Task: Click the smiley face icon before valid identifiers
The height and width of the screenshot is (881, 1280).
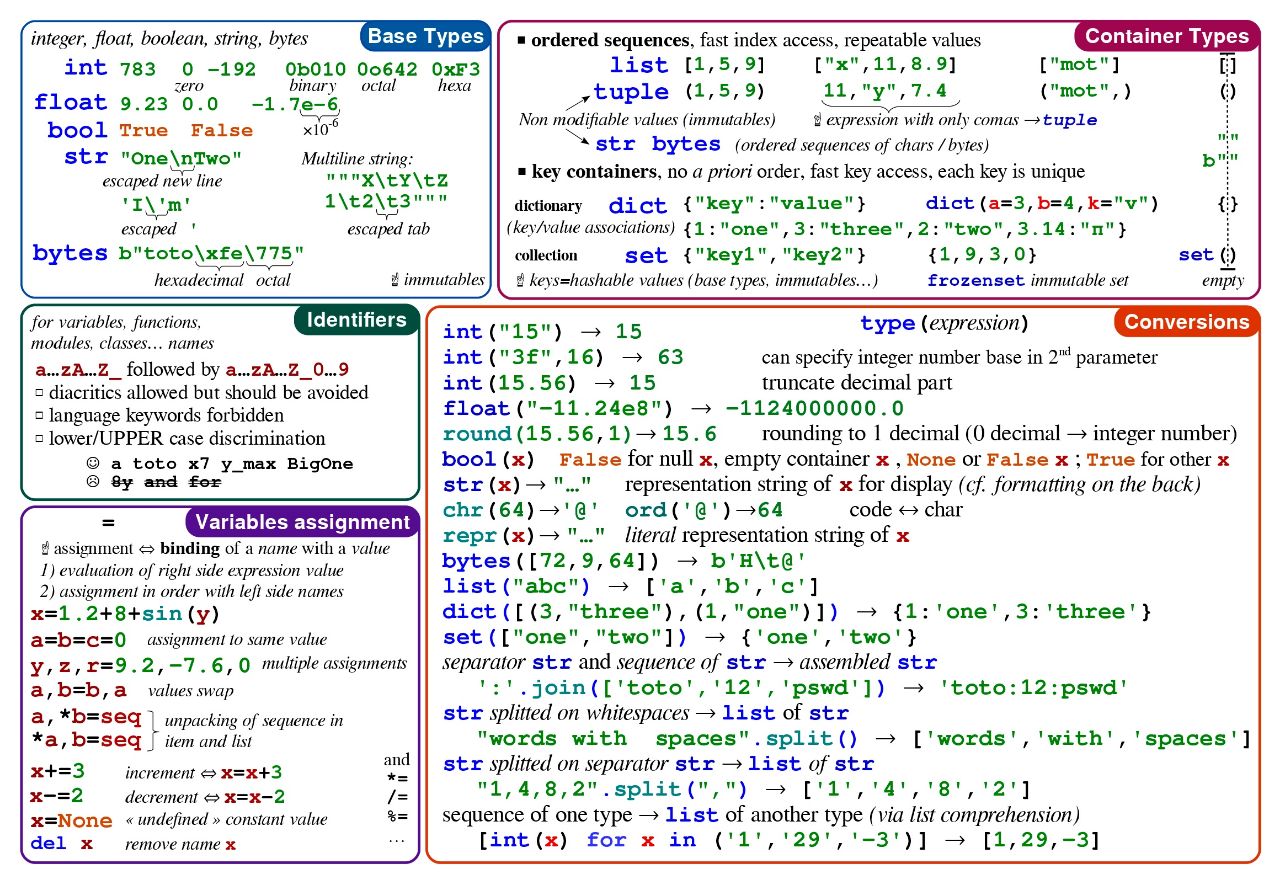Action: (x=94, y=464)
